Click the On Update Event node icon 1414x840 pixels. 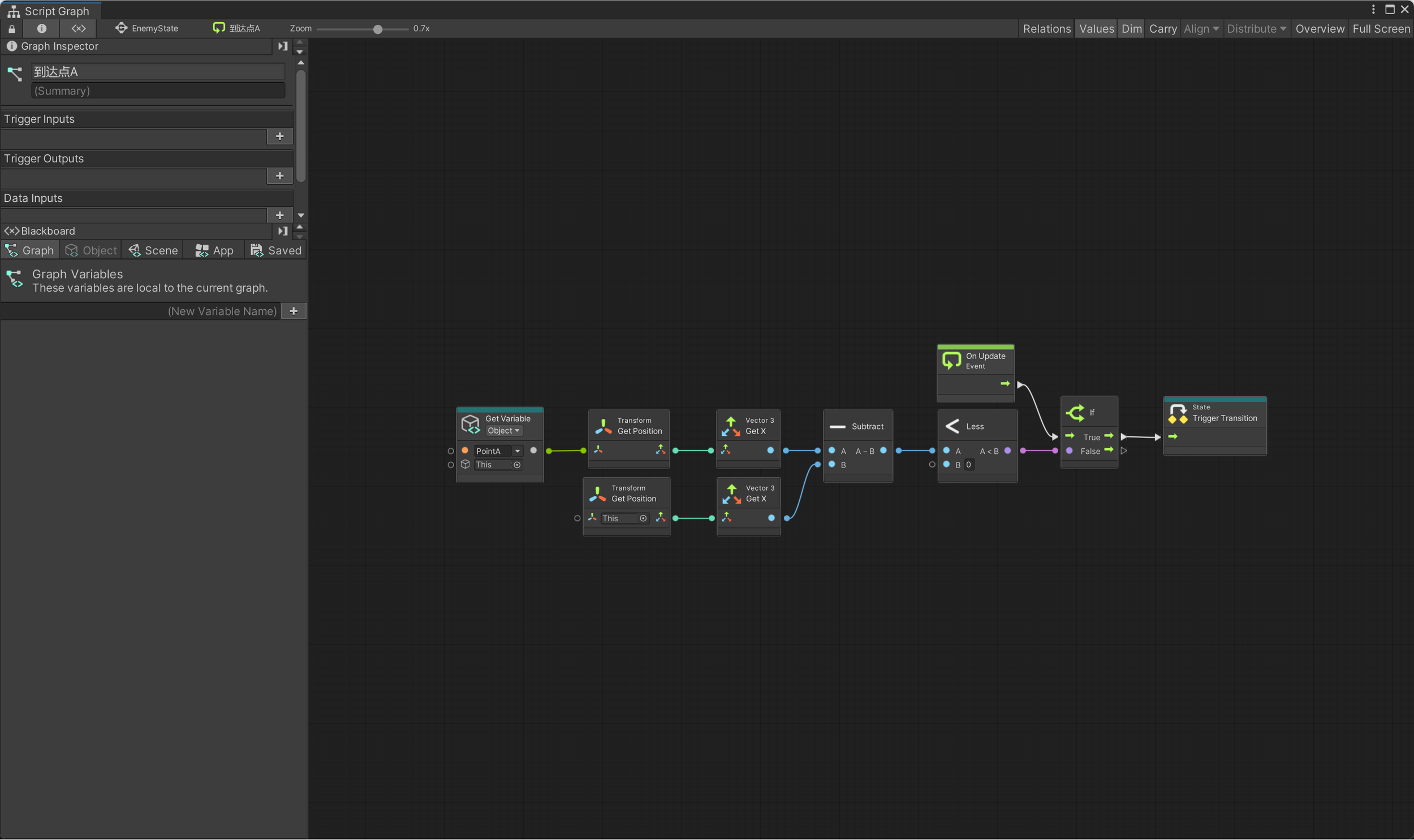click(951, 361)
